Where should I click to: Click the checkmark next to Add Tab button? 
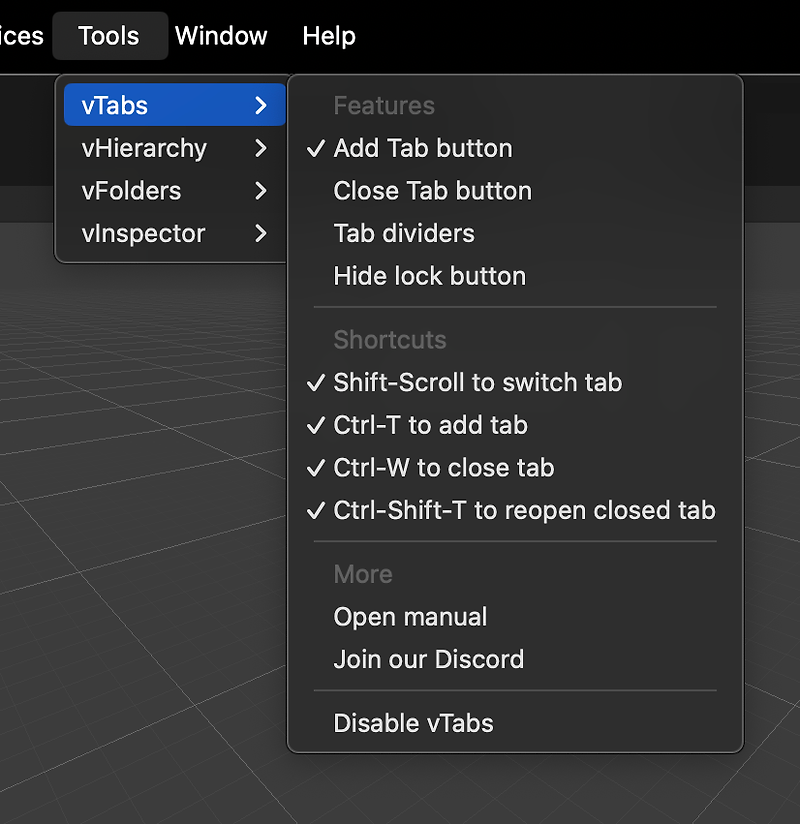click(x=316, y=148)
